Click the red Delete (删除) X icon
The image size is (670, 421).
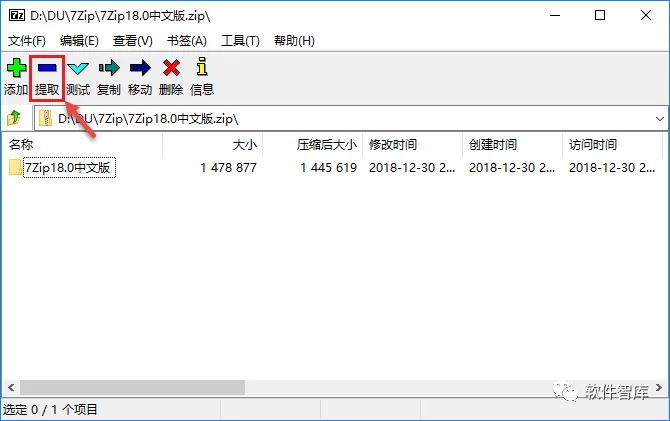(x=171, y=68)
